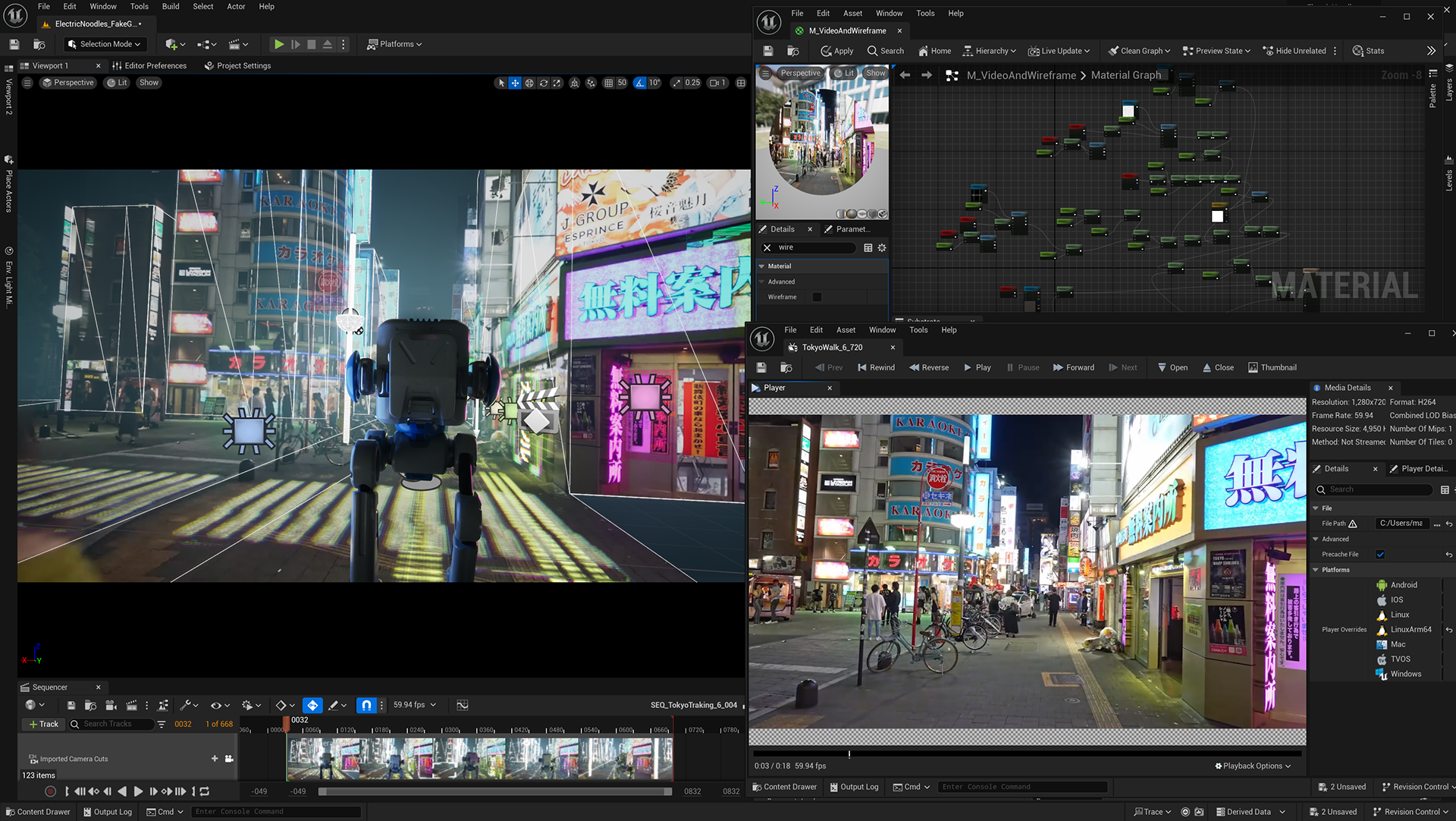Viewport: 1456px width, 821px height.
Task: Select the rotate gizmo tool in viewport
Action: pyautogui.click(x=544, y=83)
